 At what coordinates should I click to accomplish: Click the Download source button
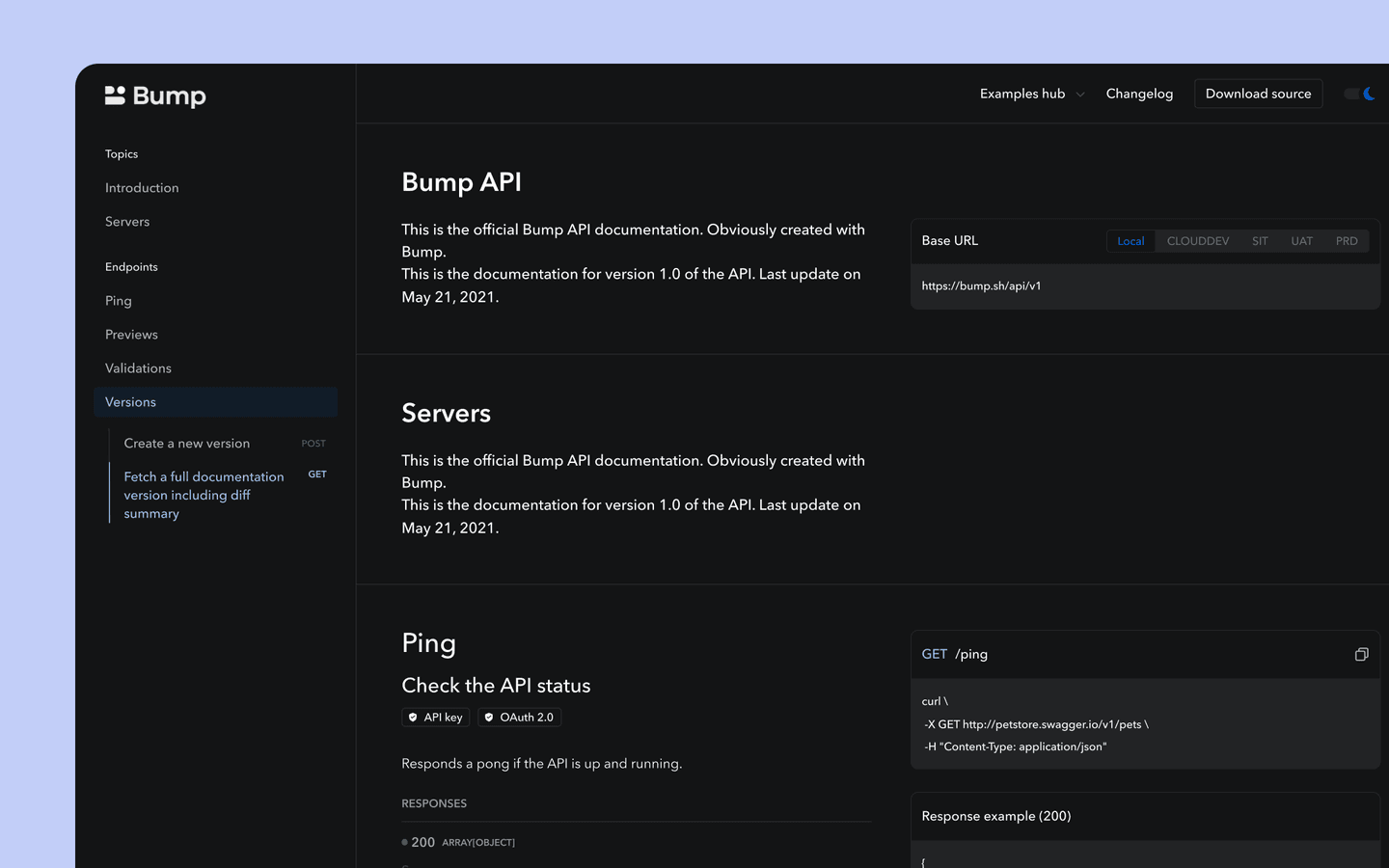pos(1258,94)
